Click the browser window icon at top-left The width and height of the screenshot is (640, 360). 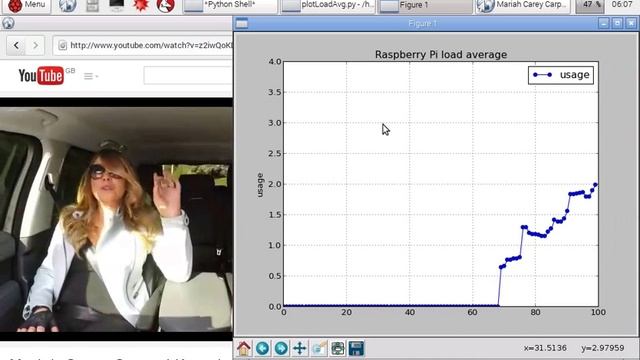coord(8,23)
